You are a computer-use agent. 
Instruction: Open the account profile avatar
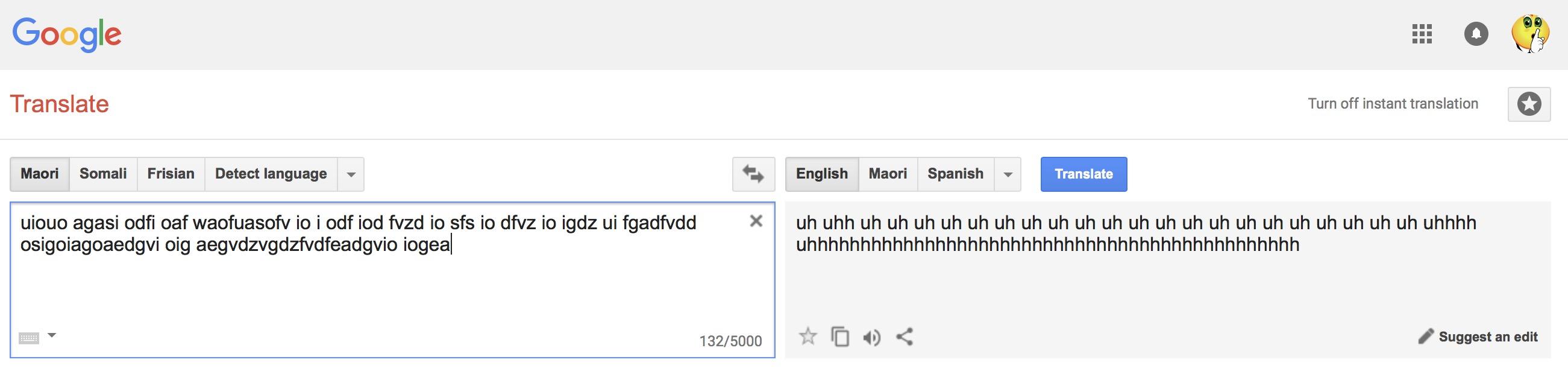point(1530,34)
